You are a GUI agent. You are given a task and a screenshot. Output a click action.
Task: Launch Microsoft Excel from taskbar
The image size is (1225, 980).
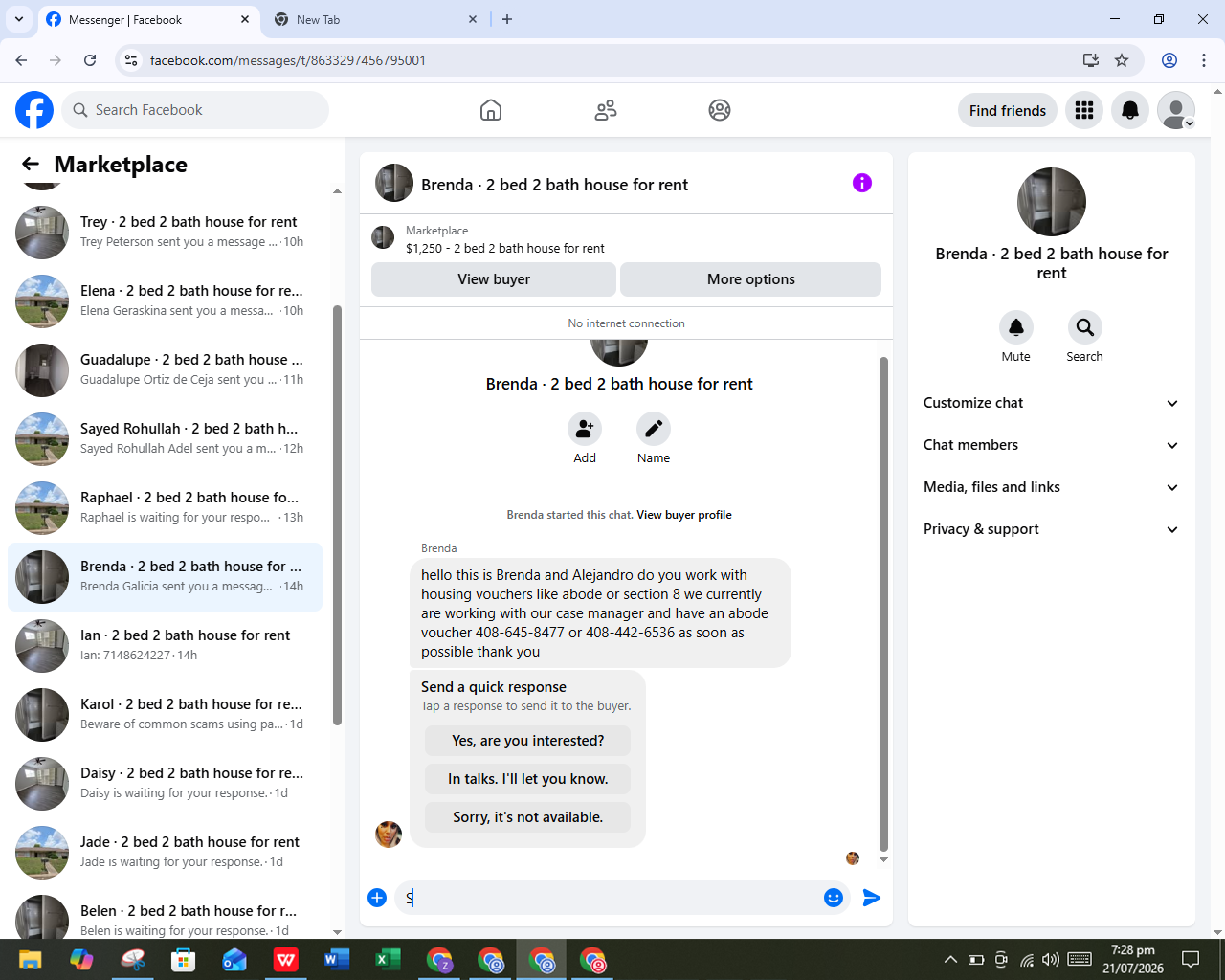point(388,960)
